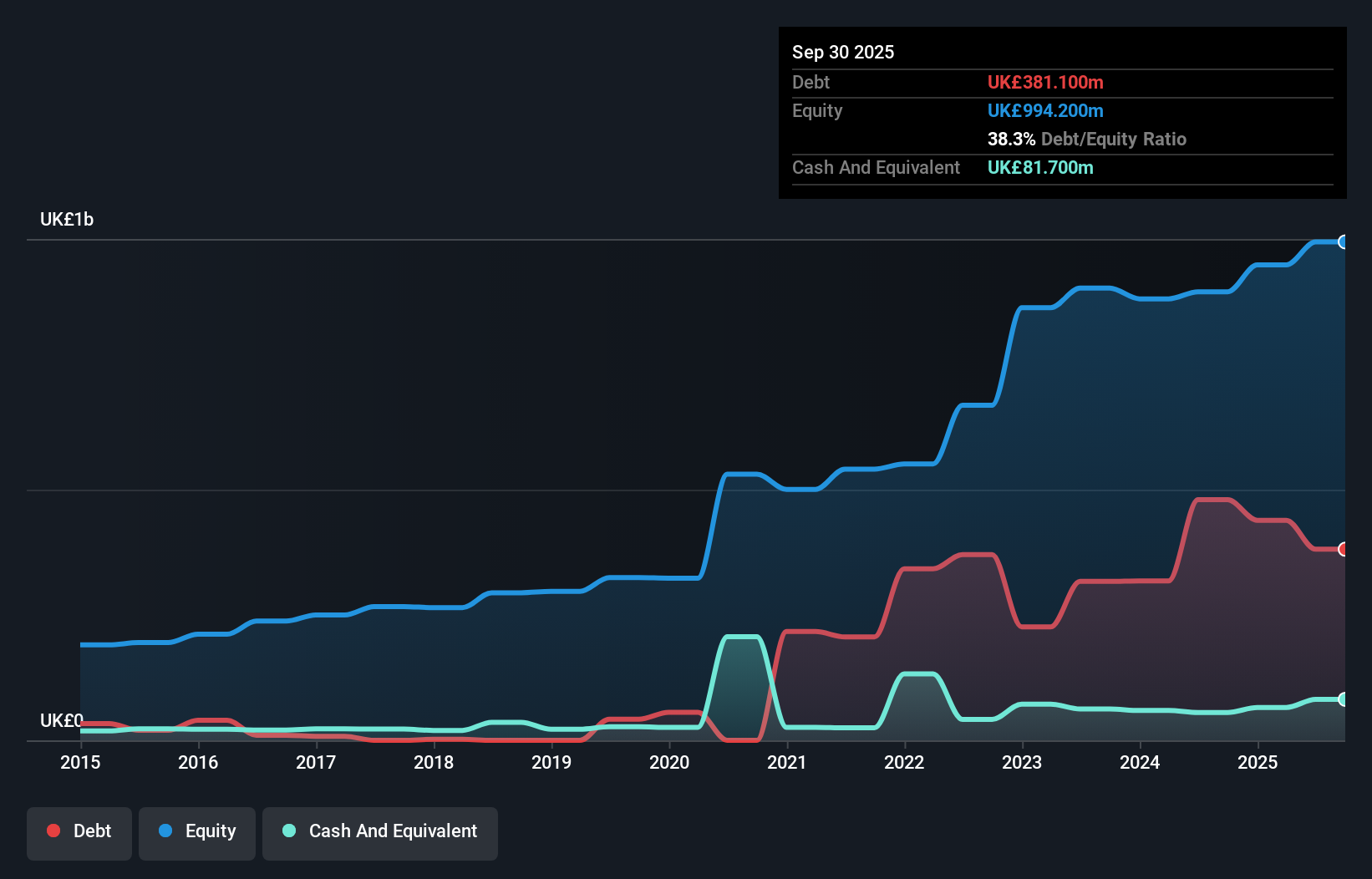Select the teal Cash endpoint marker on the chart
Viewport: 1372px width, 879px height.
click(x=1342, y=699)
